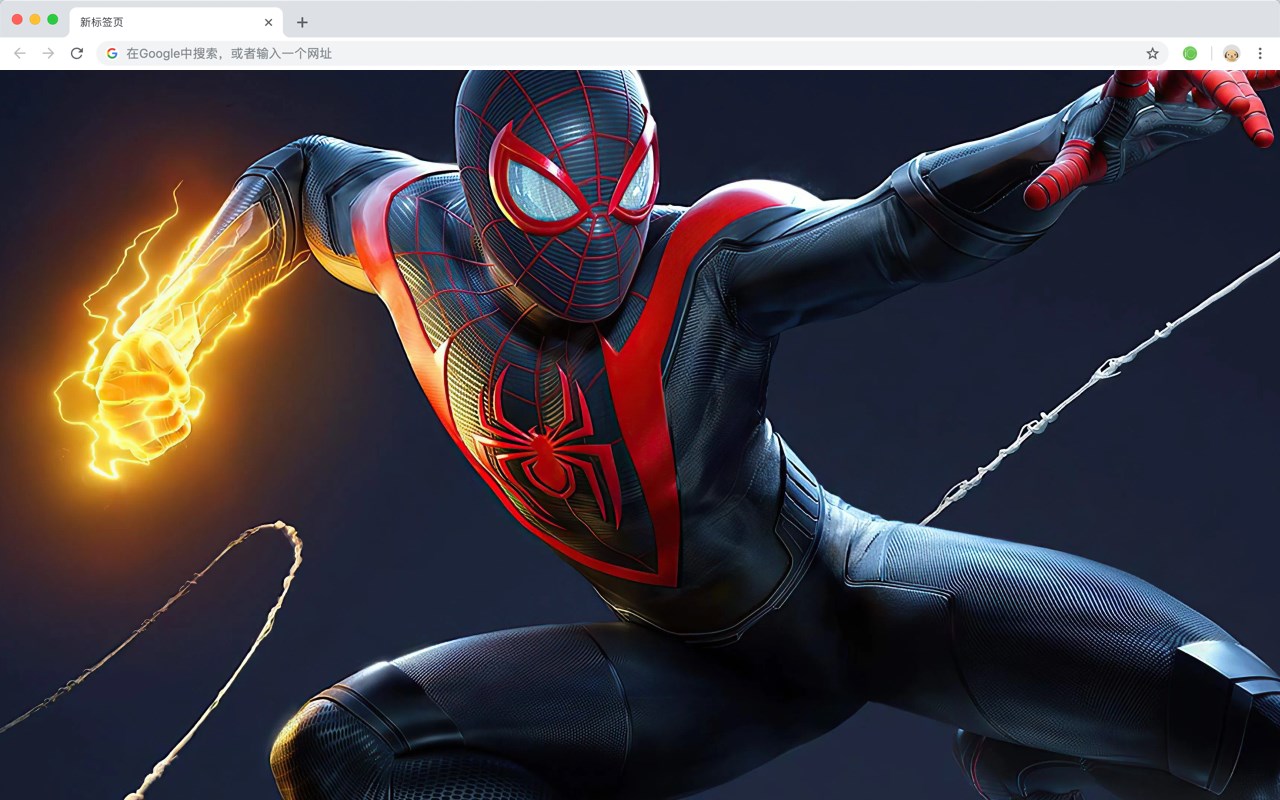1280x800 pixels.
Task: Minimize the window with the yellow button
Action: [x=35, y=19]
